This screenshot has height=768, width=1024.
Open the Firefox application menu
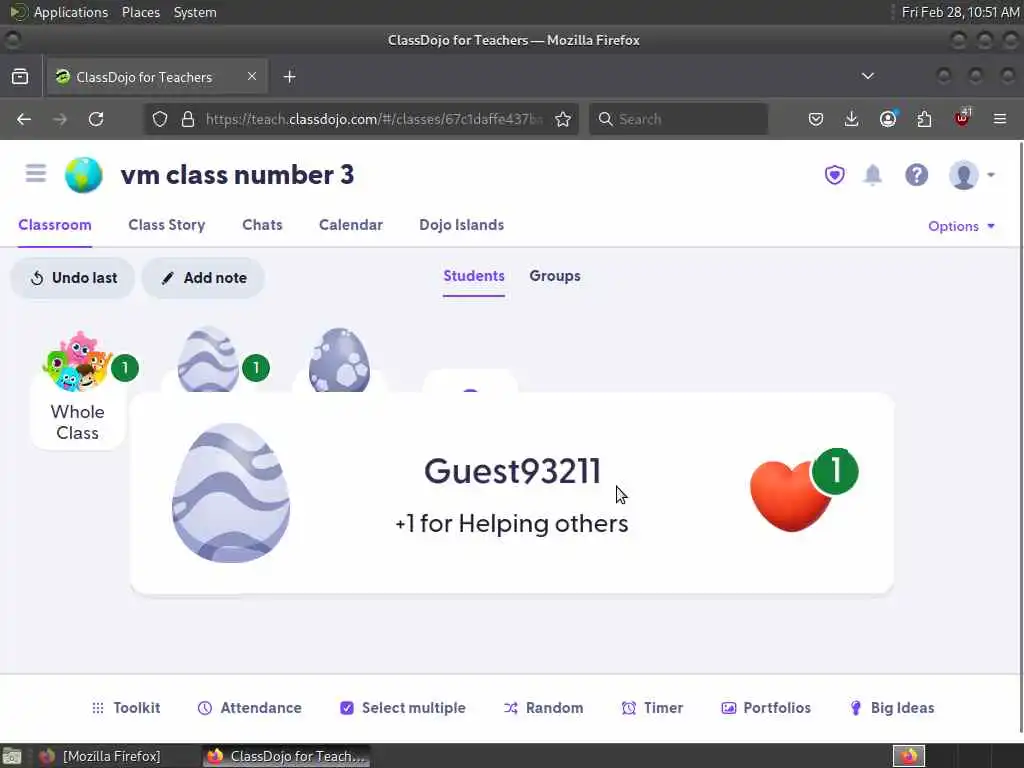click(x=1000, y=119)
